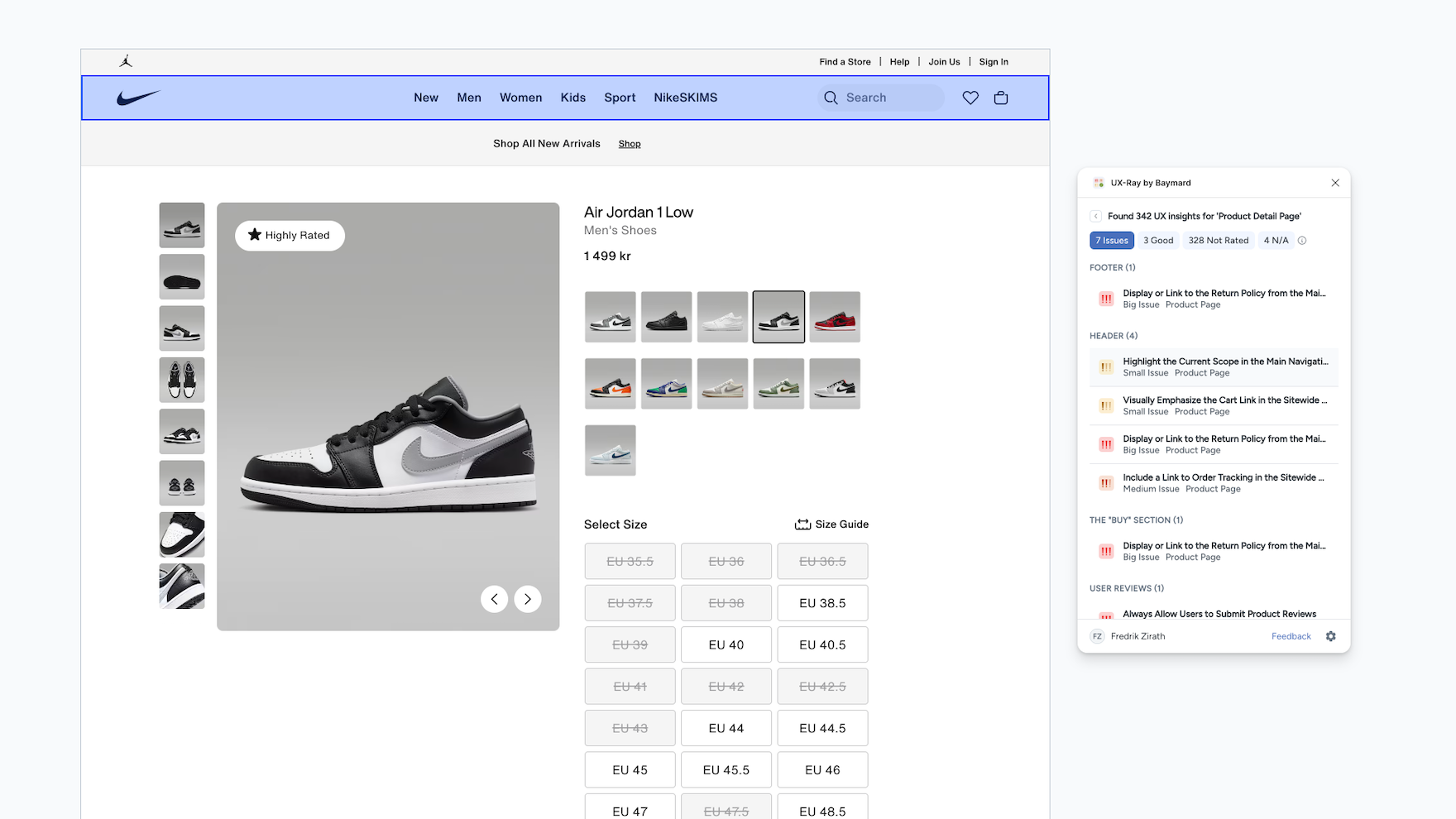Screen dimensions: 1456x819
Task: Click Visually Emphasize Cart Link severity icon
Action: tap(1106, 405)
